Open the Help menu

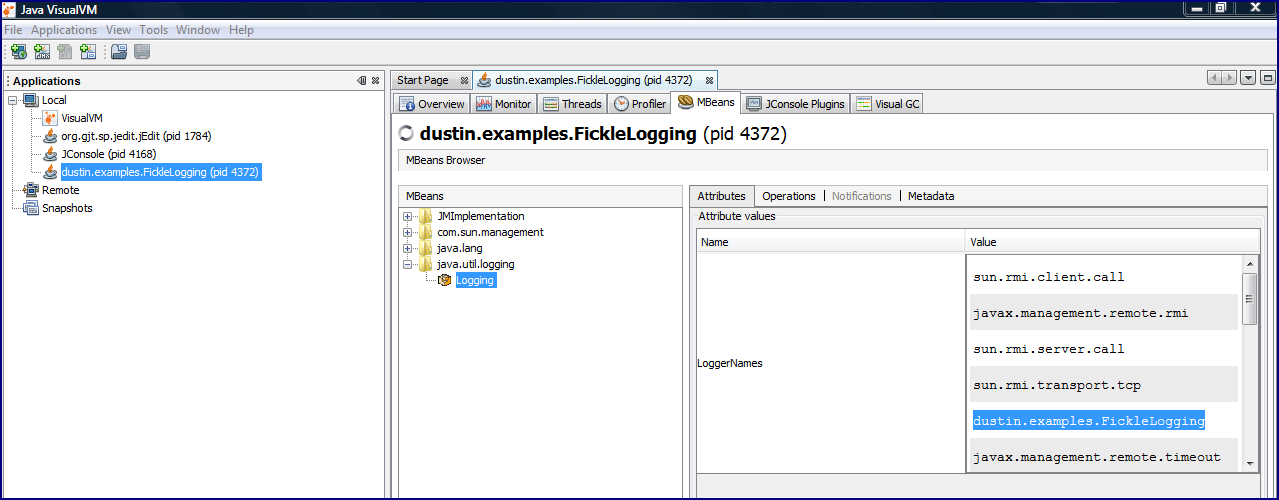[241, 30]
